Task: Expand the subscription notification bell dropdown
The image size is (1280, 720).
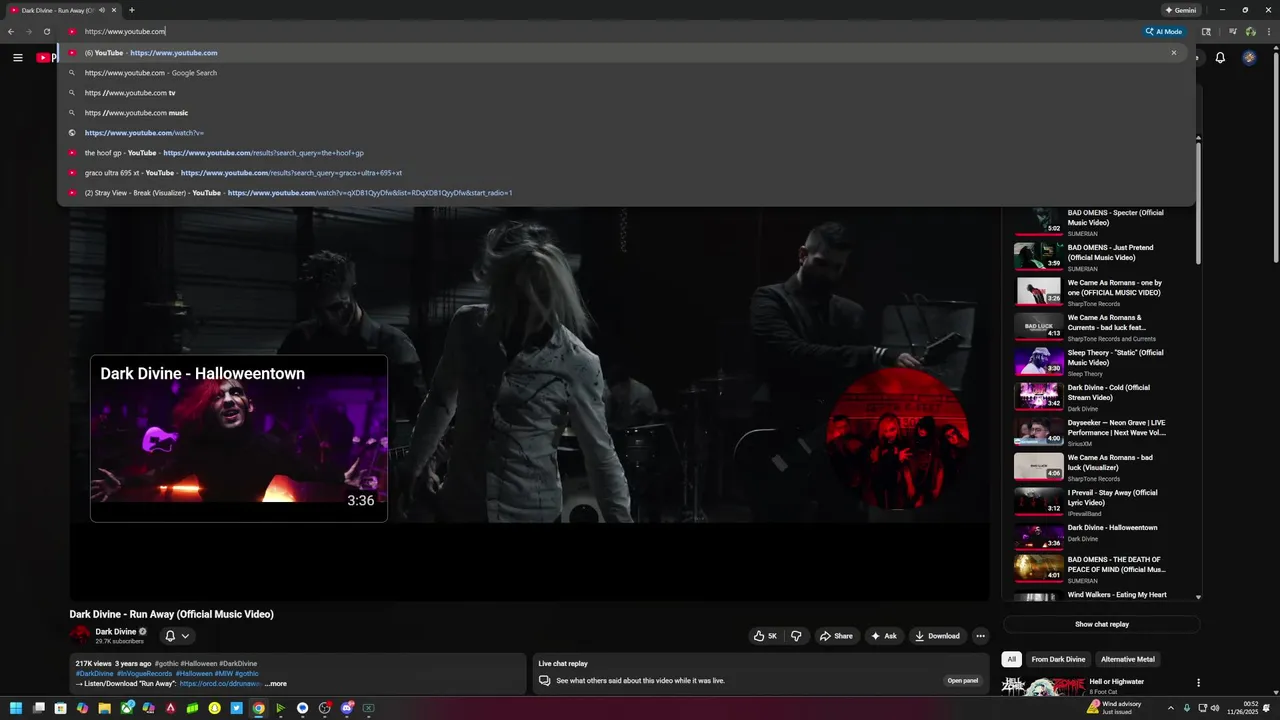Action: [177, 635]
